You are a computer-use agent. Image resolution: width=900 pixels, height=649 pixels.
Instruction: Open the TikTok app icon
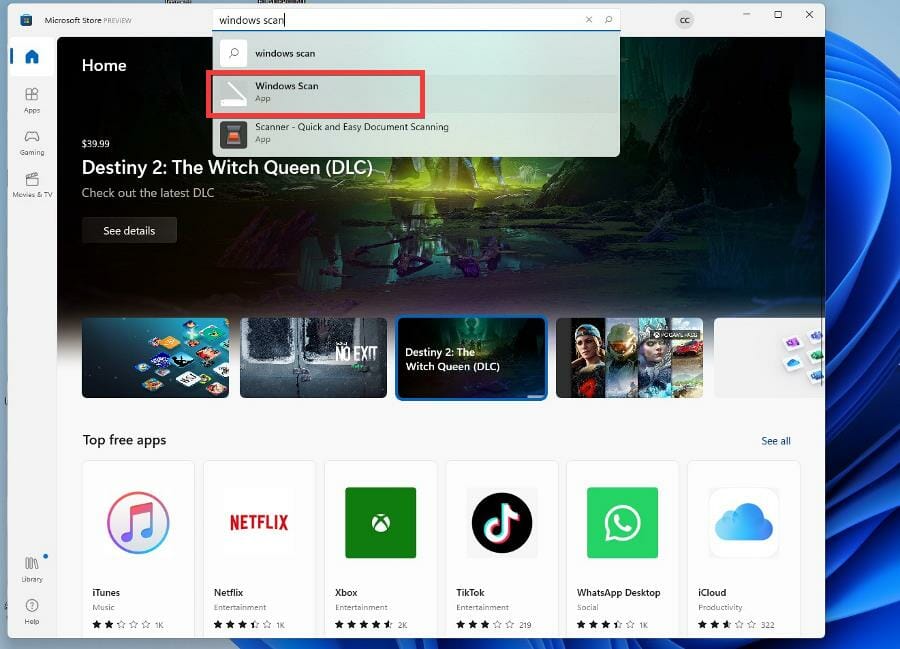502,522
